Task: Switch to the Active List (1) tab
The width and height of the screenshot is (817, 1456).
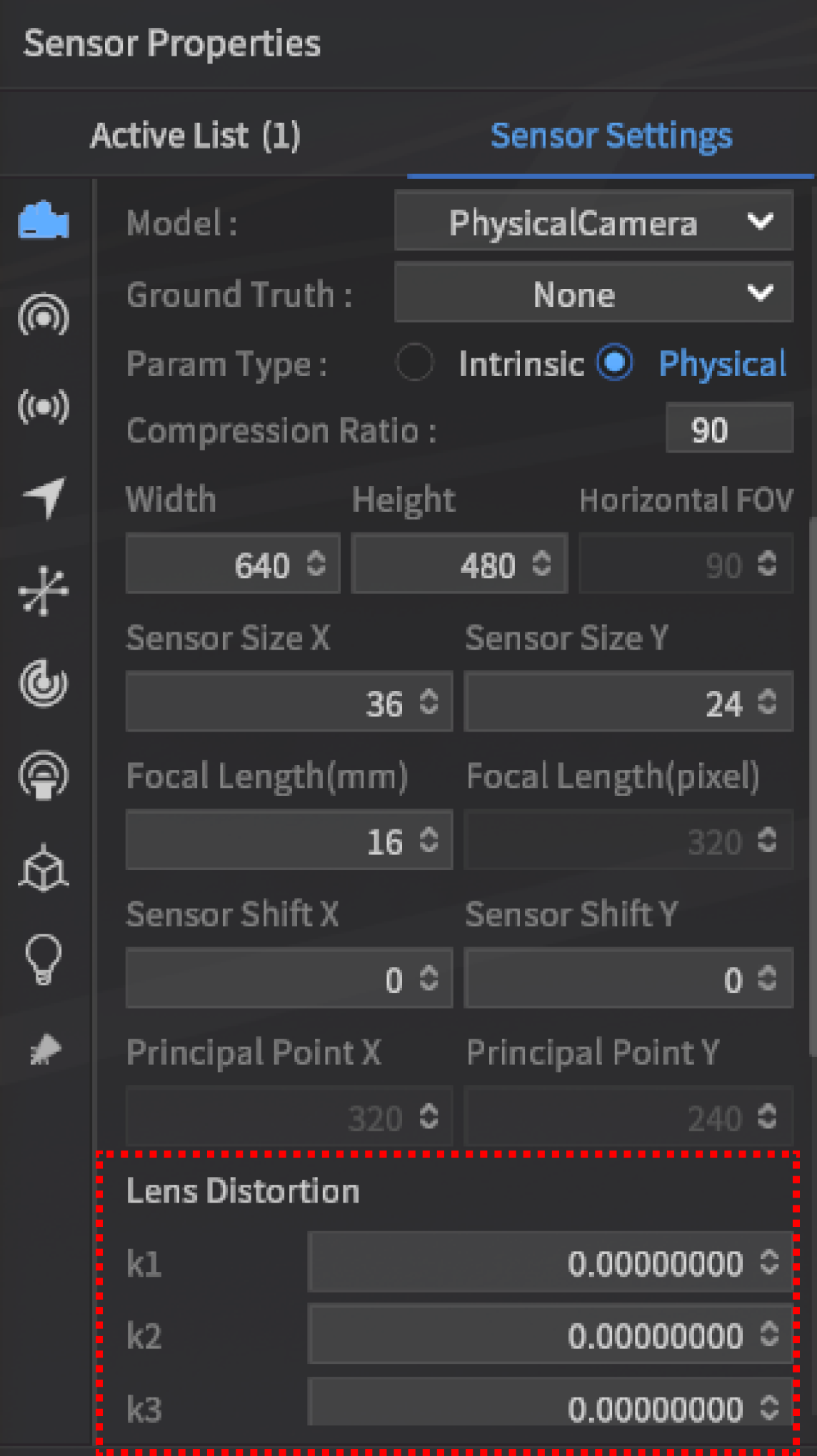Action: coord(196,136)
